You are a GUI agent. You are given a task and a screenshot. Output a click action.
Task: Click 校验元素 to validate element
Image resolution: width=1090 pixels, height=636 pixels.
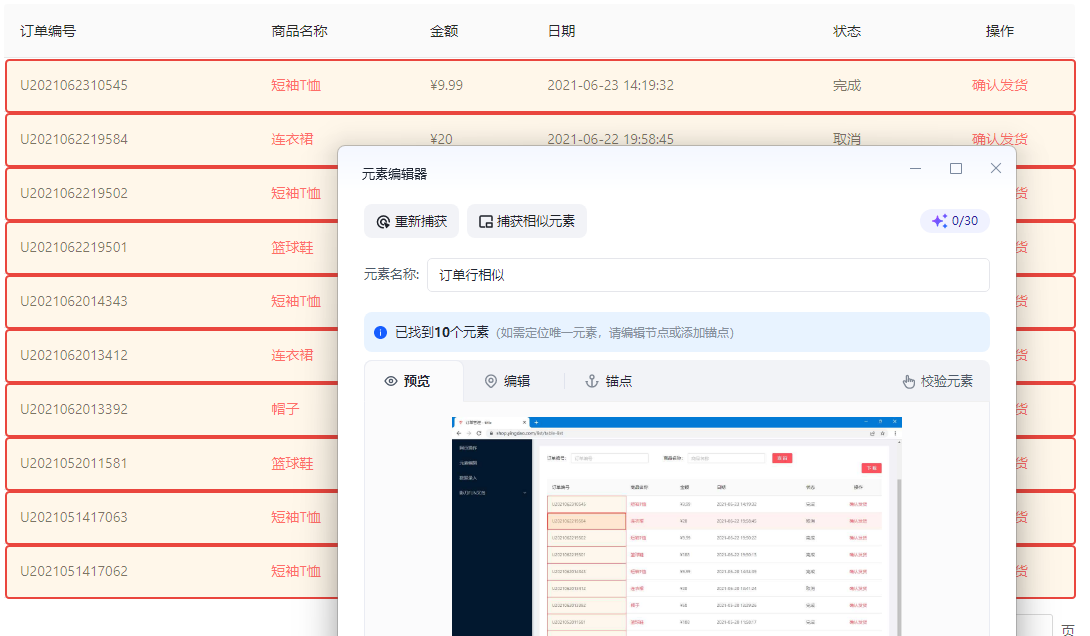click(x=938, y=381)
